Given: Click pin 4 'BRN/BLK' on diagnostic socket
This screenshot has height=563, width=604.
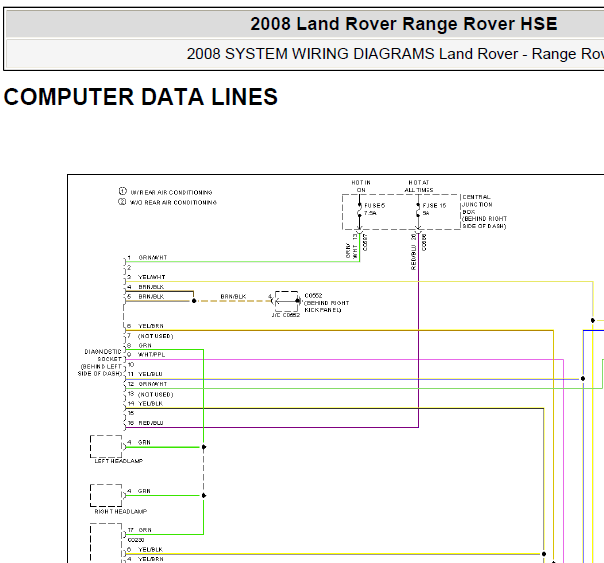Looking at the screenshot, I should pos(151,287).
